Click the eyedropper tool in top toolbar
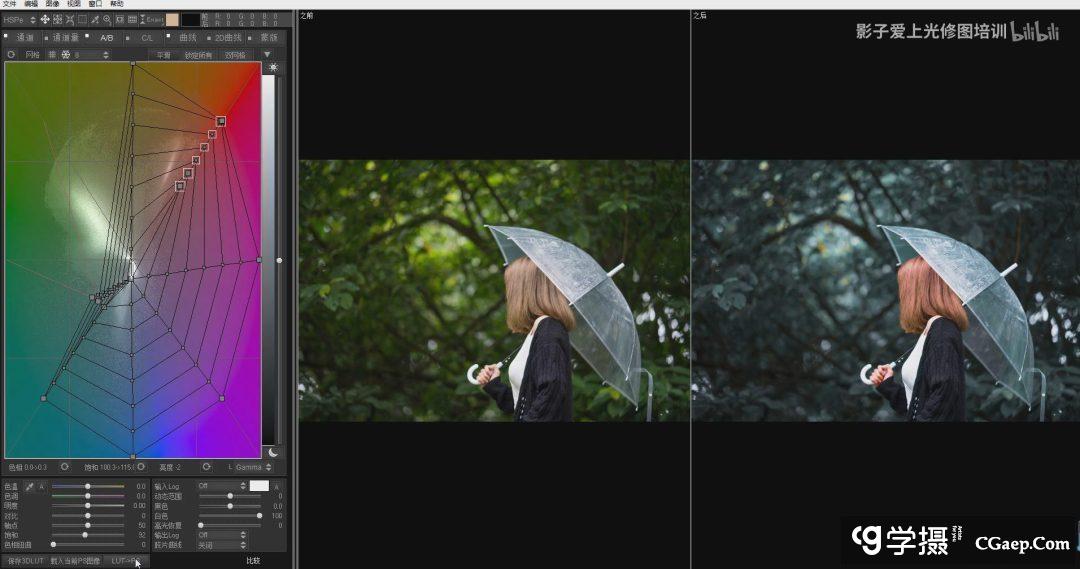This screenshot has height=569, width=1080. (95, 19)
